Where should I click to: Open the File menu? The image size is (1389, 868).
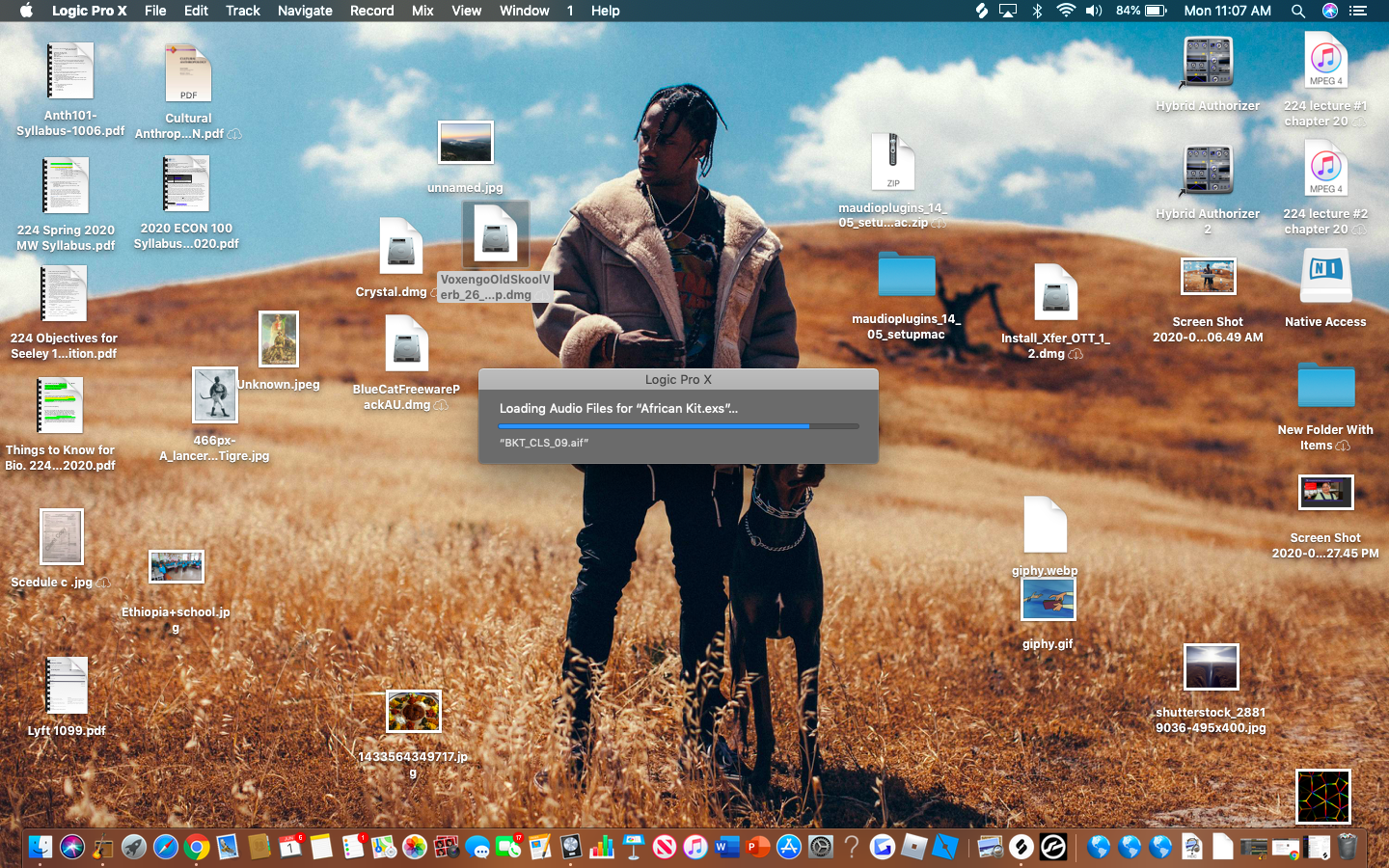[x=155, y=11]
